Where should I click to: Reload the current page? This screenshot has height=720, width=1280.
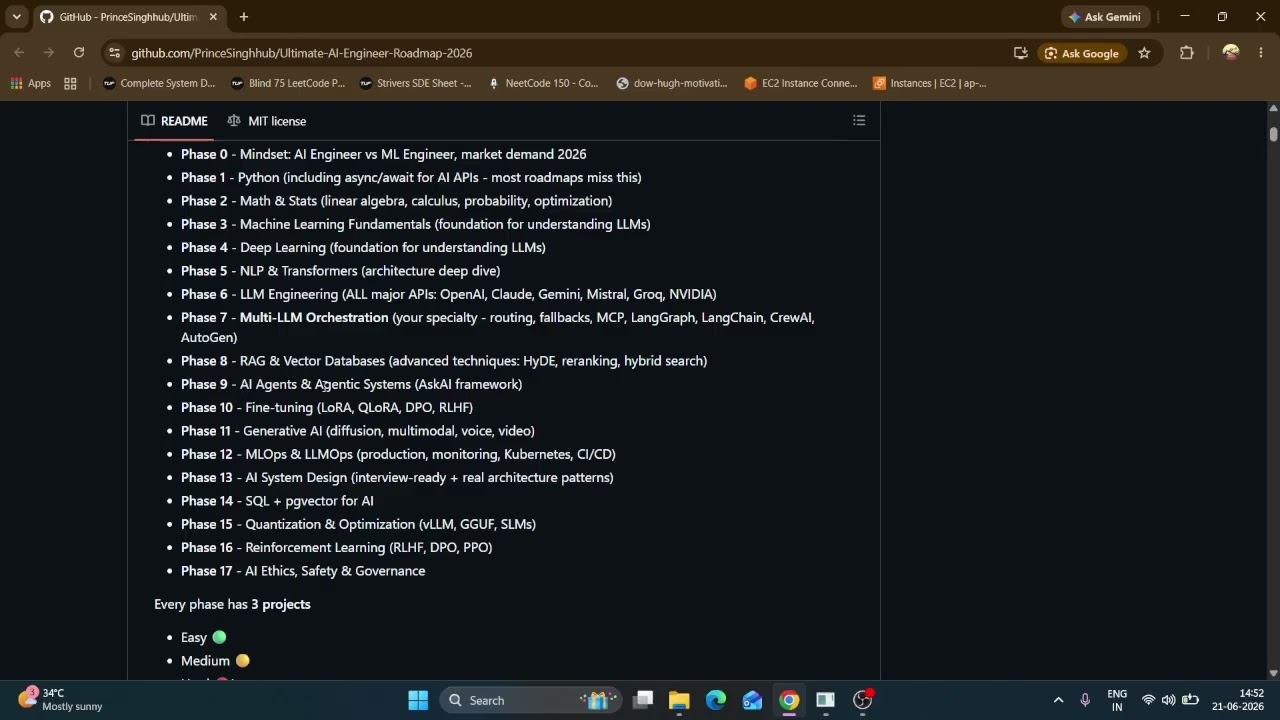pyautogui.click(x=79, y=53)
